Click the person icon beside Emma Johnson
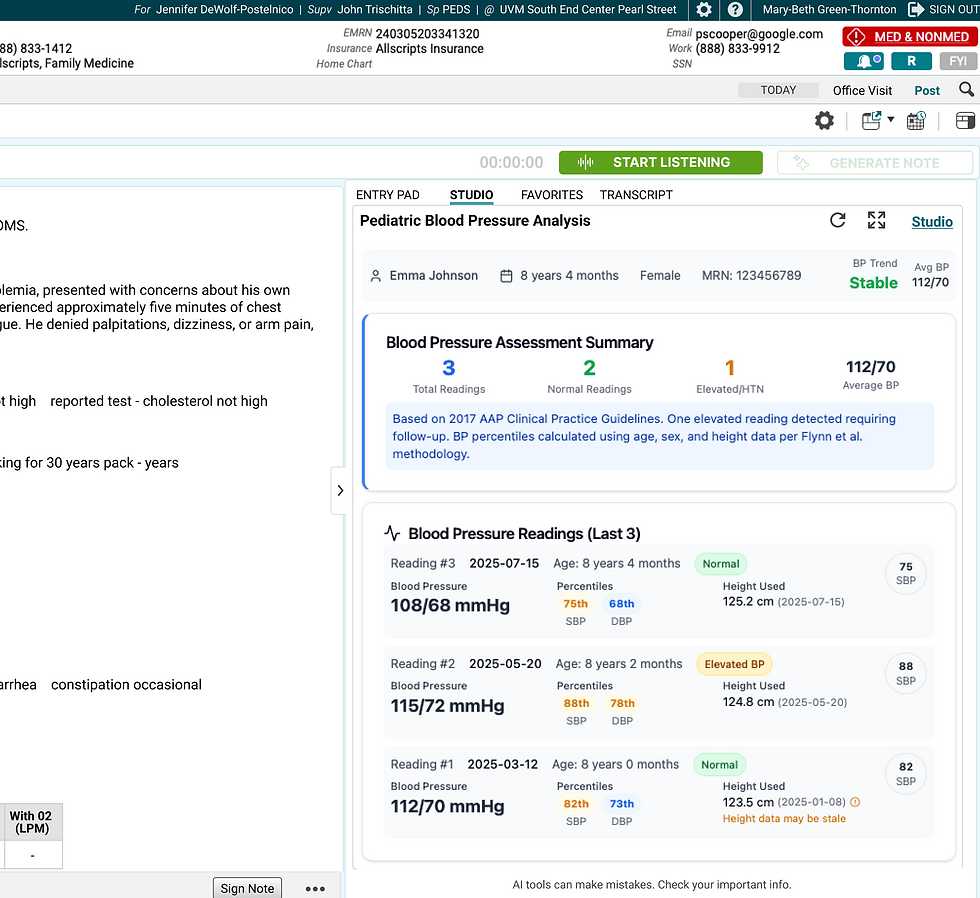The width and height of the screenshot is (980, 898). click(x=376, y=276)
